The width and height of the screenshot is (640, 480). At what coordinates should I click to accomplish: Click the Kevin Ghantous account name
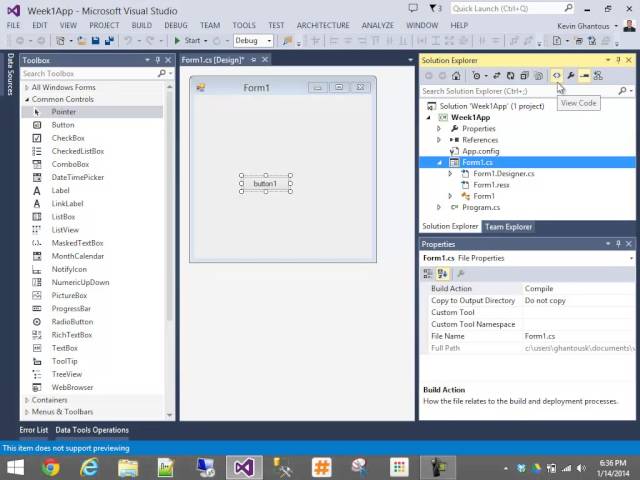pos(583,26)
